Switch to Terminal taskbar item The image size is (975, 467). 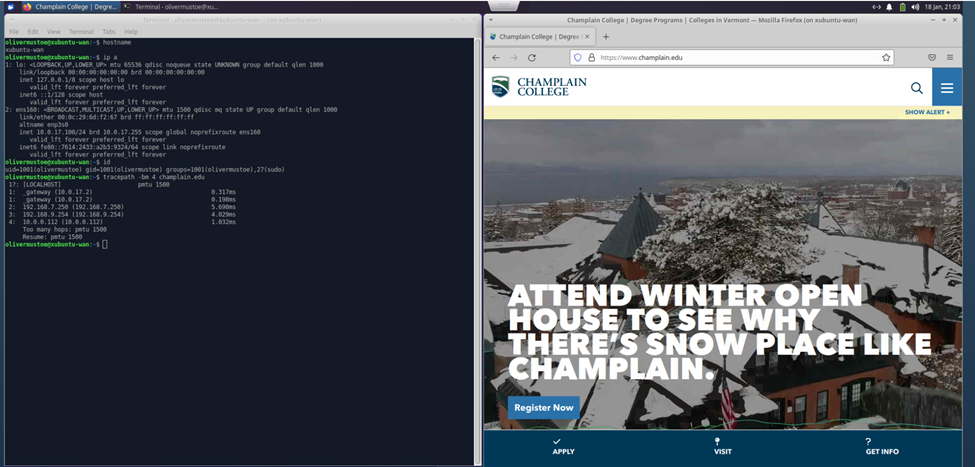(x=171, y=7)
